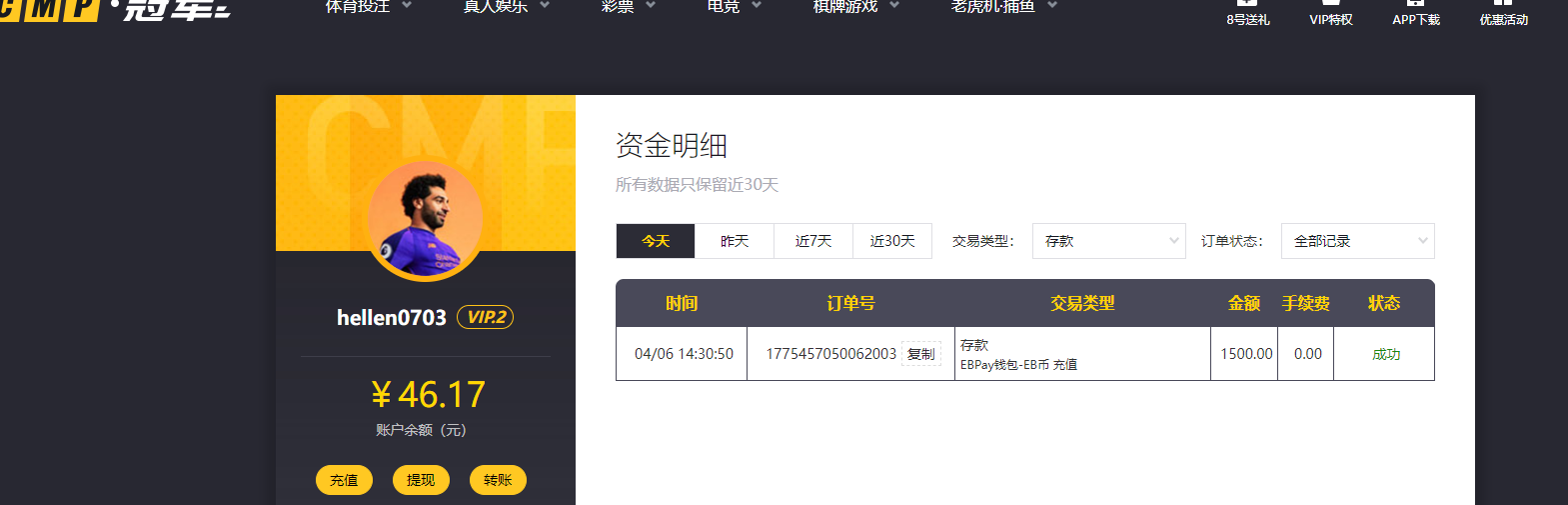Viewport: 1568px width, 505px height.
Task: Copy the order number with 复制
Action: coord(920,354)
